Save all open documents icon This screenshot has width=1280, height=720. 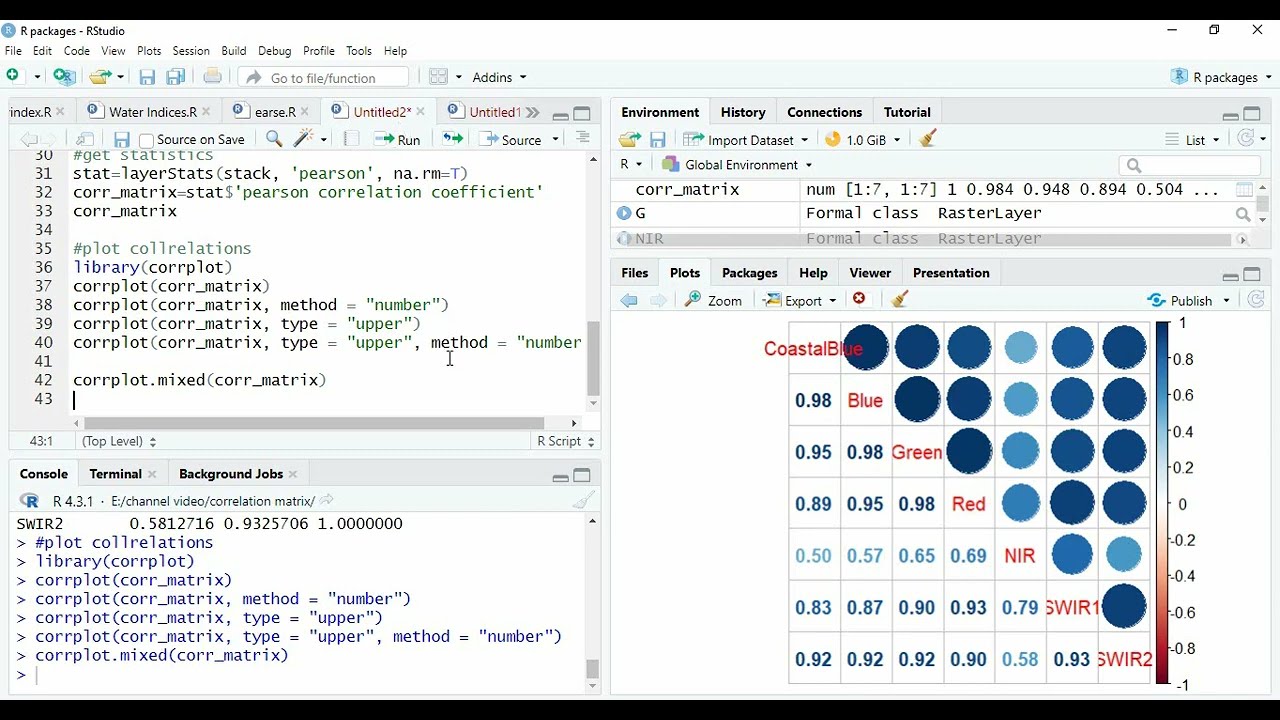176,77
